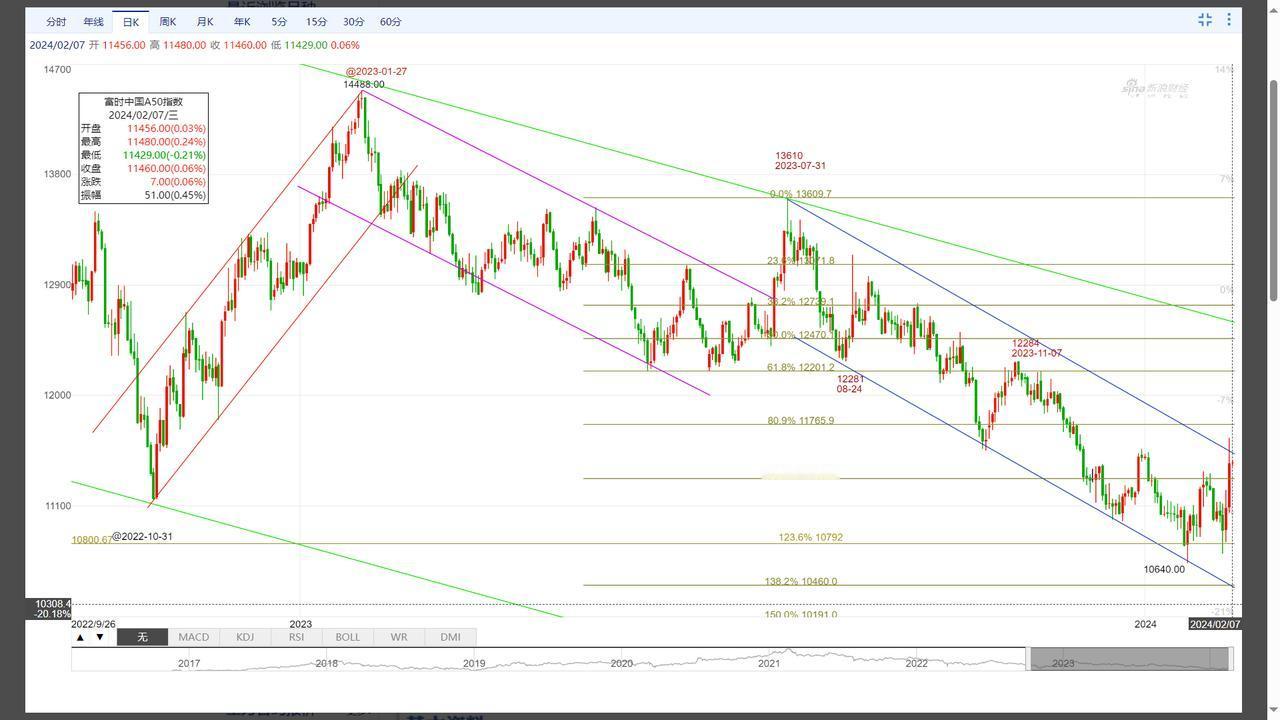Enable the MACD indicator
This screenshot has height=720, width=1280.
pos(194,637)
